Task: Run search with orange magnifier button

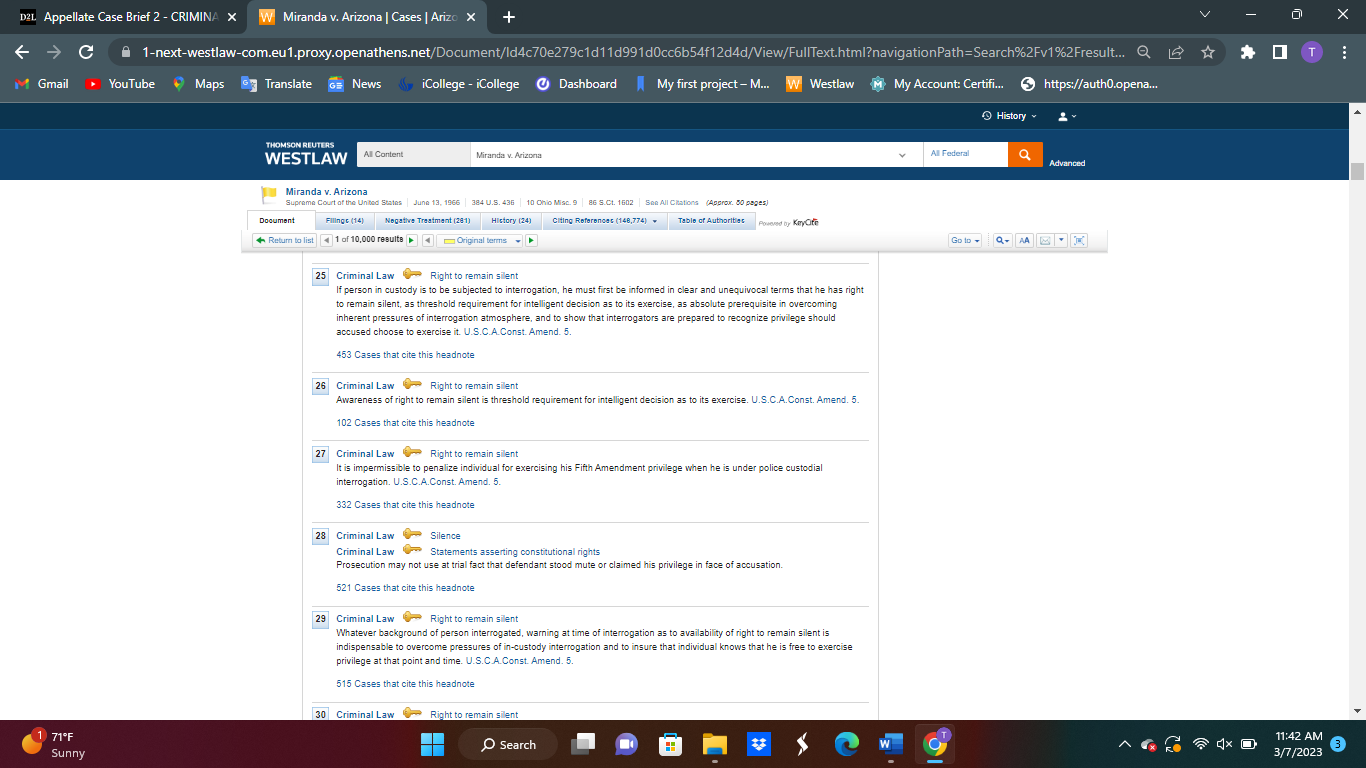Action: point(1026,154)
